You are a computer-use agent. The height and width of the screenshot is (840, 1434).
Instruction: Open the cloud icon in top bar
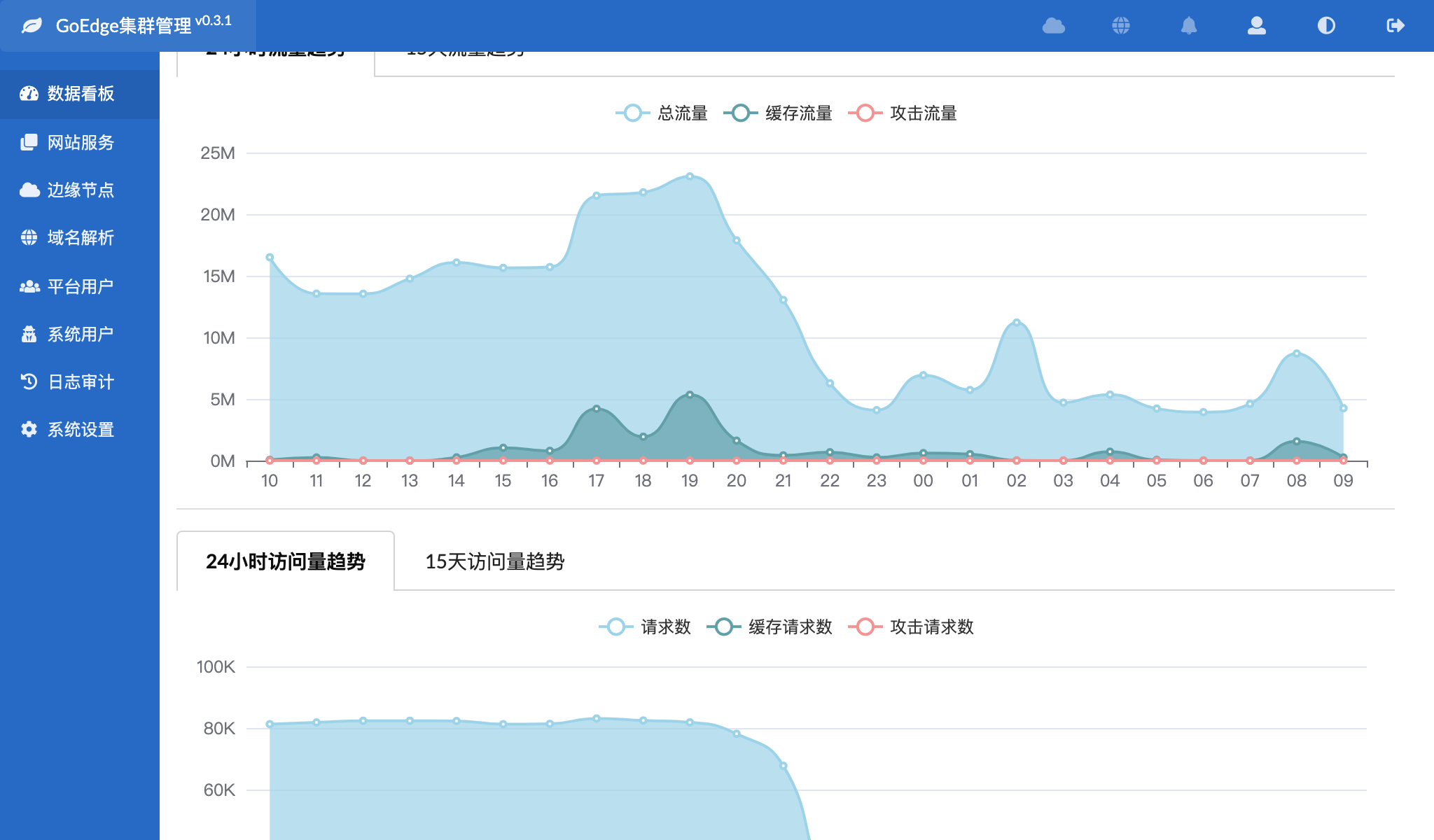point(1053,26)
